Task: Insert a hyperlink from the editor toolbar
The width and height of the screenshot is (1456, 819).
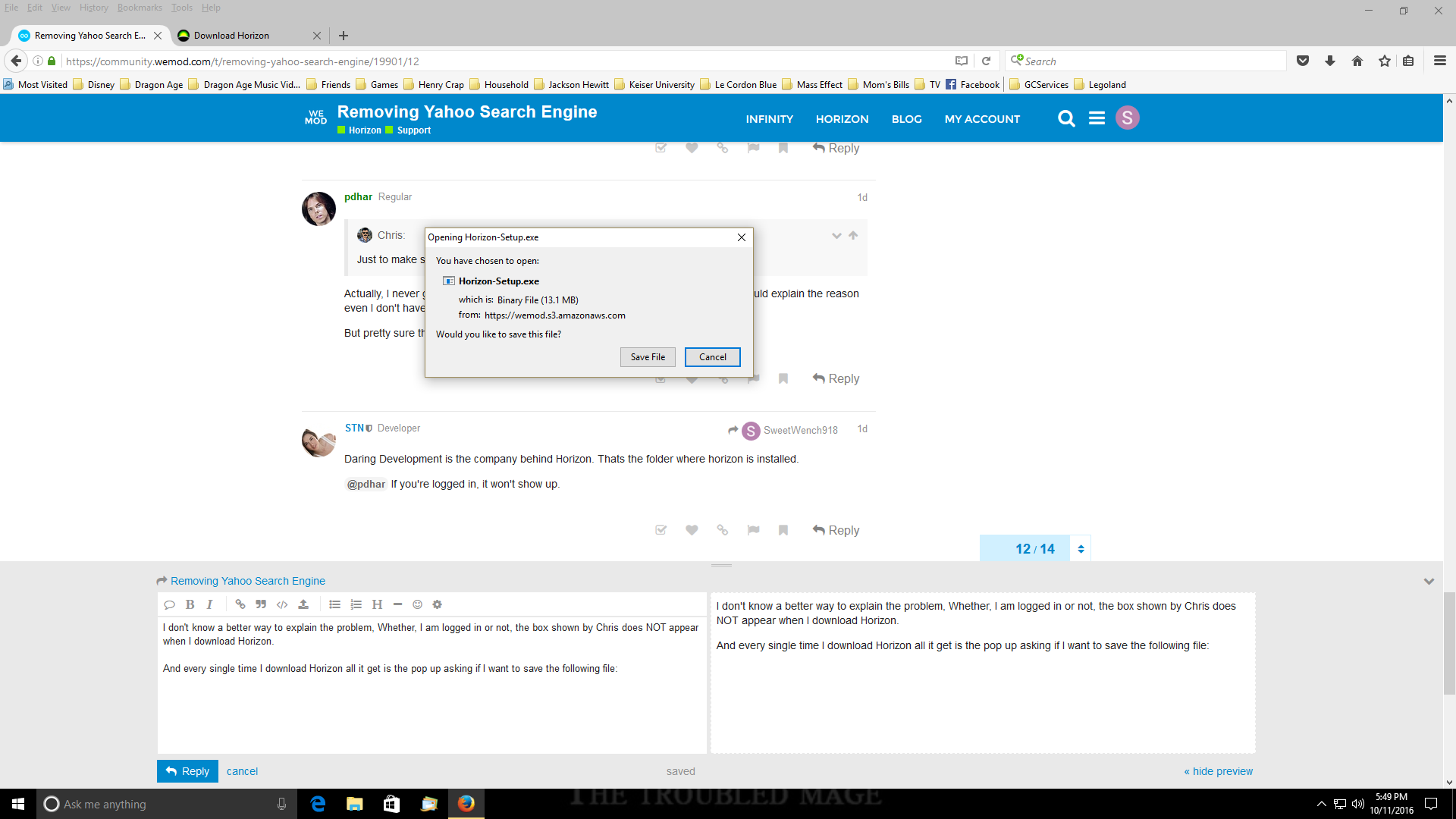Action: tap(240, 604)
